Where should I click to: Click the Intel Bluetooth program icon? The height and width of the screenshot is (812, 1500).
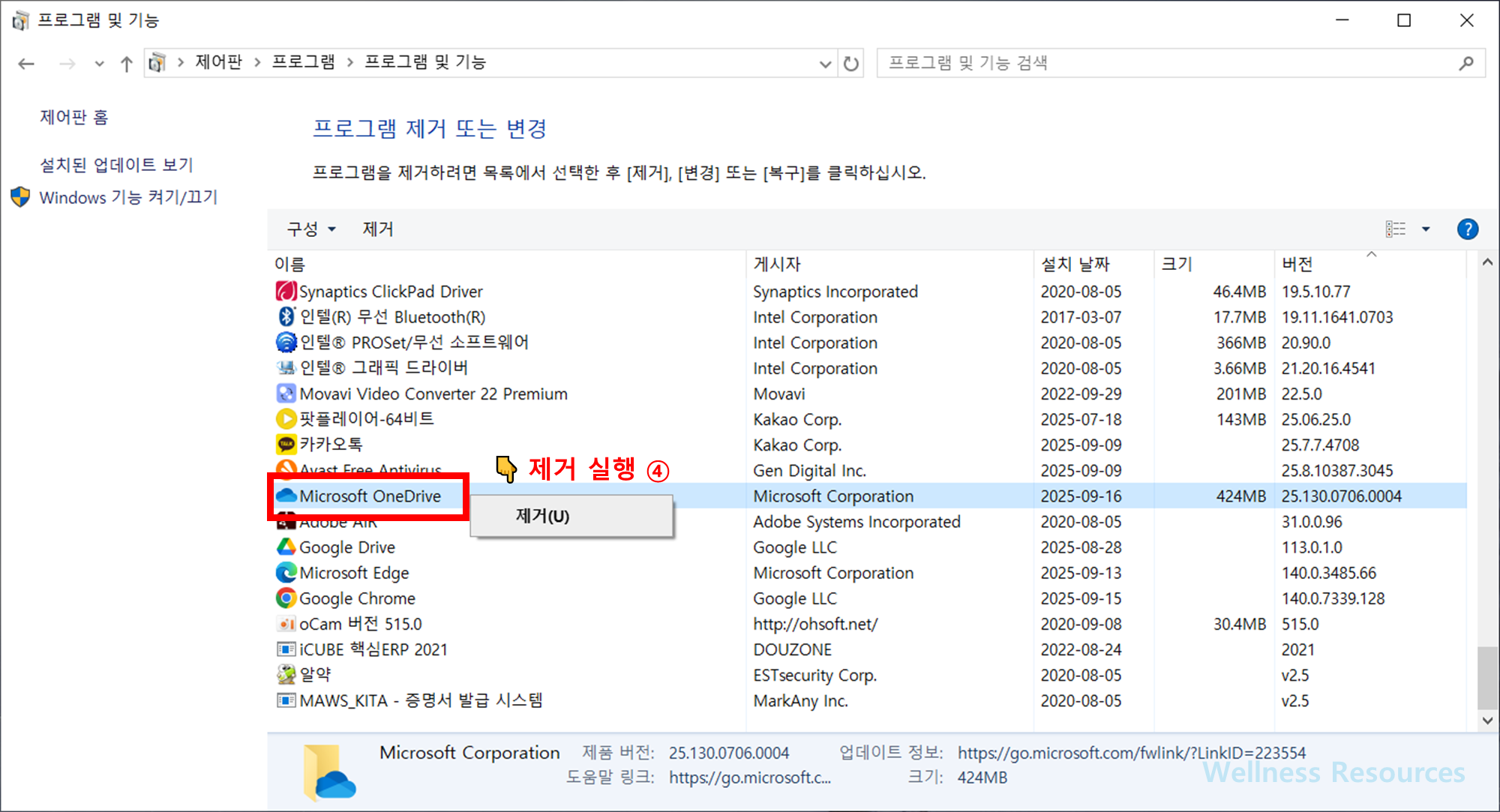pyautogui.click(x=286, y=316)
